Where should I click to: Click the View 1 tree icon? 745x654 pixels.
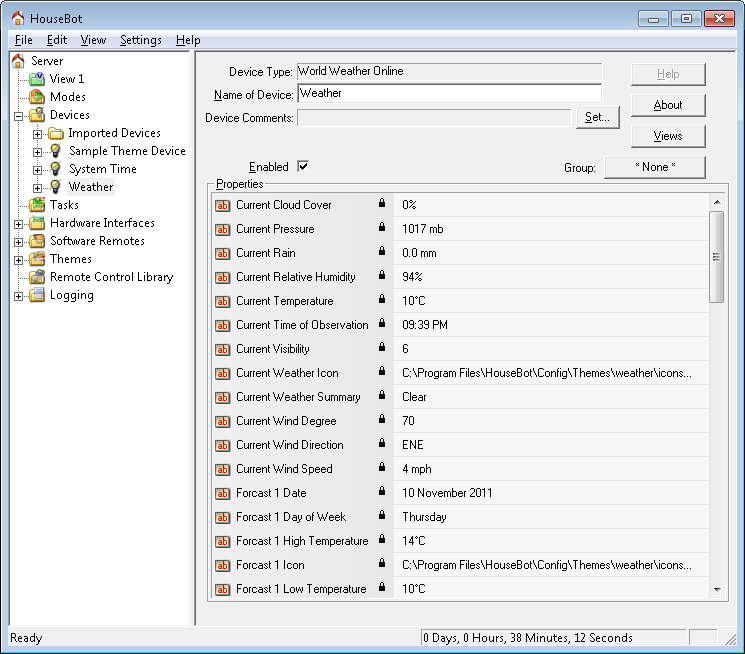coord(37,79)
